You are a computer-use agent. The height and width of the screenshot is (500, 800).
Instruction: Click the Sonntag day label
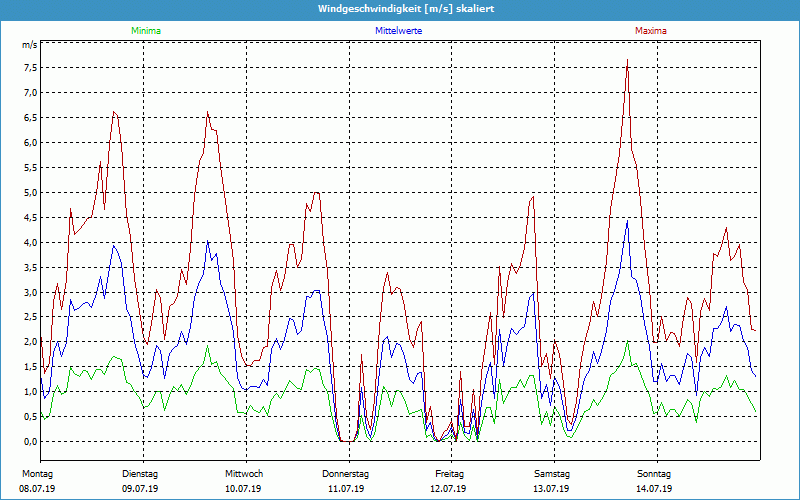[x=654, y=474]
